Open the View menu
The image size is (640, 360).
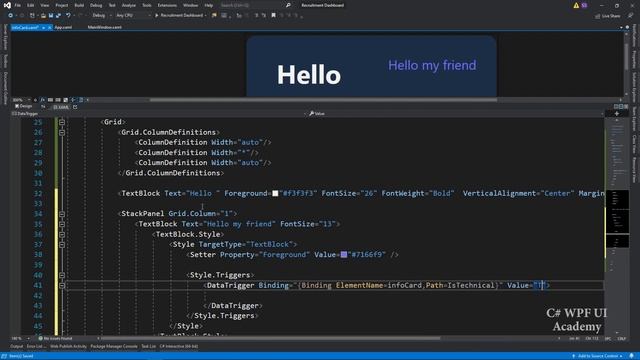coord(44,5)
